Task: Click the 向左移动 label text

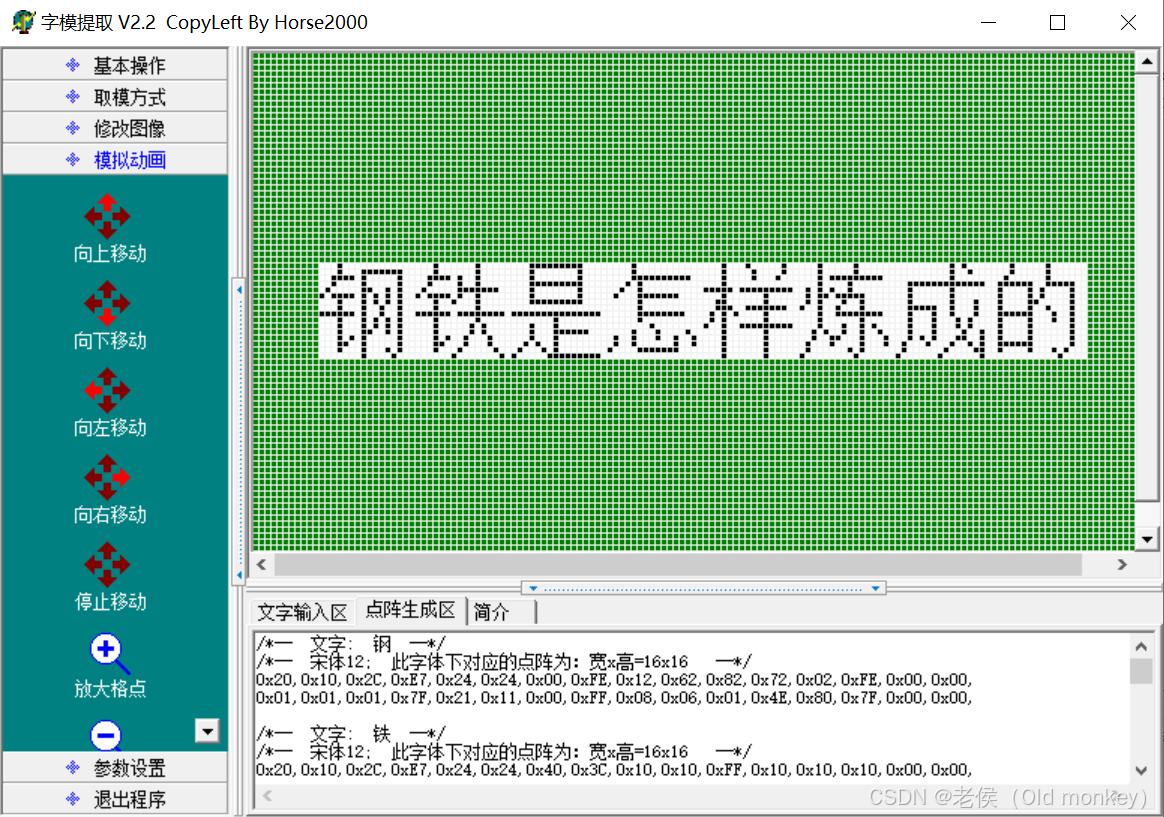Action: click(110, 427)
